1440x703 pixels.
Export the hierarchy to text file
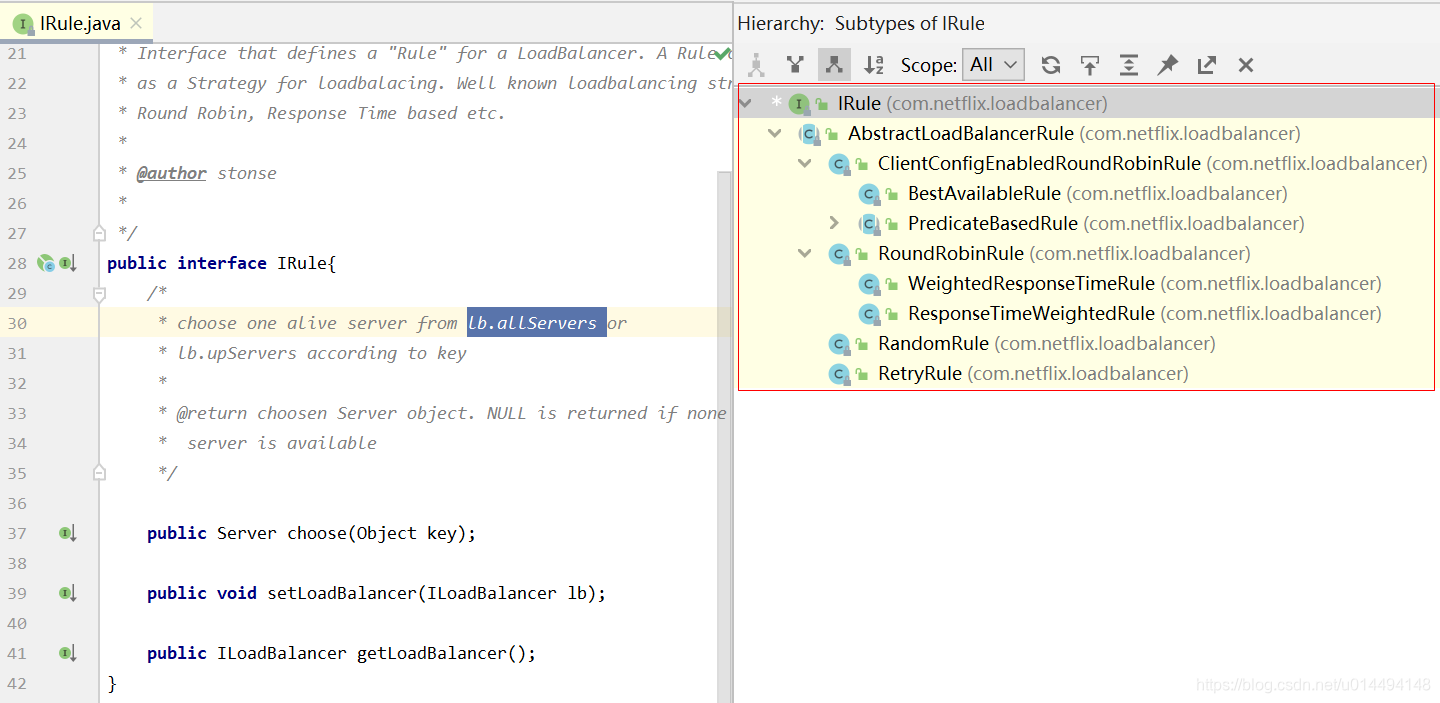coord(1206,65)
